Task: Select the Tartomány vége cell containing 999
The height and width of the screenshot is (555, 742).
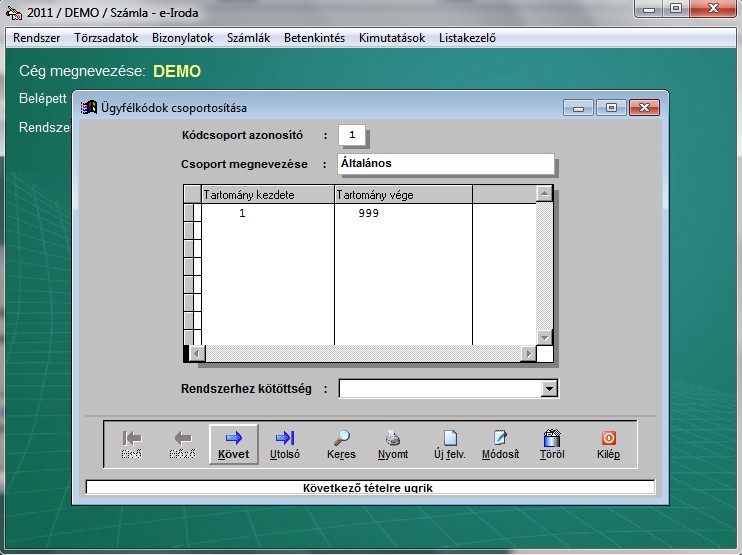Action: point(402,213)
